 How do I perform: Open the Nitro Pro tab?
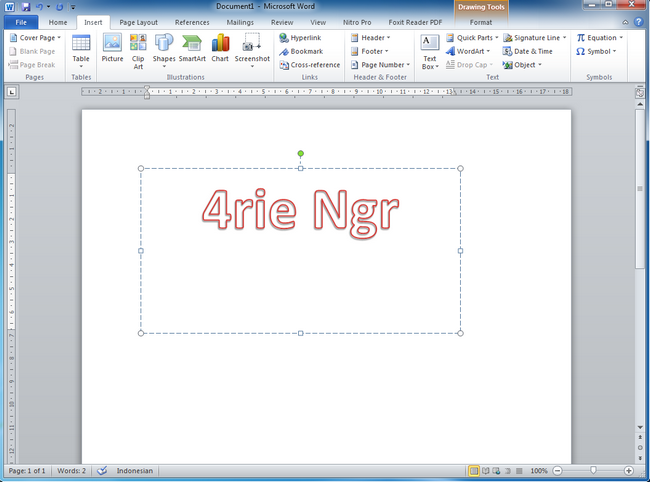click(x=357, y=22)
